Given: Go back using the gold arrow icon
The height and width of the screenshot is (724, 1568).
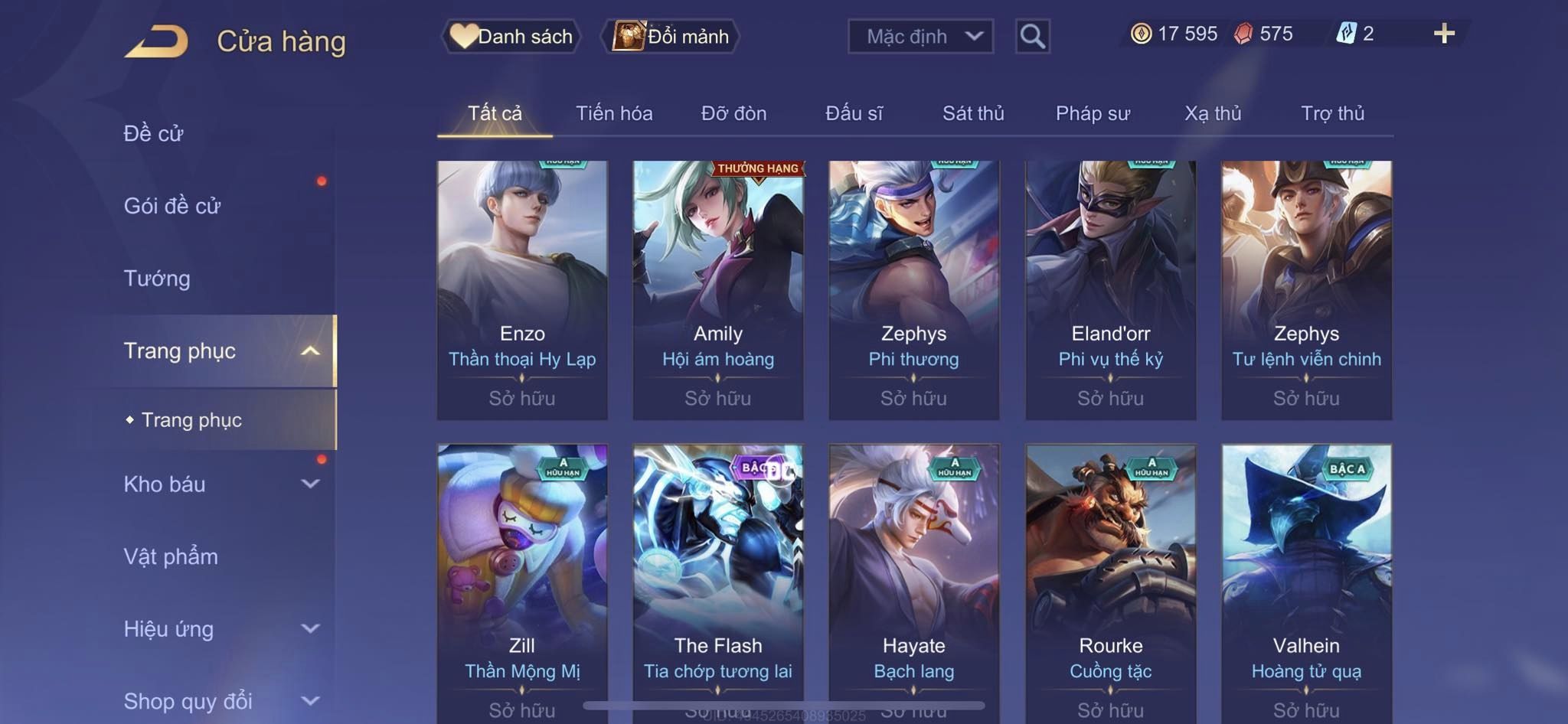Looking at the screenshot, I should [x=157, y=41].
